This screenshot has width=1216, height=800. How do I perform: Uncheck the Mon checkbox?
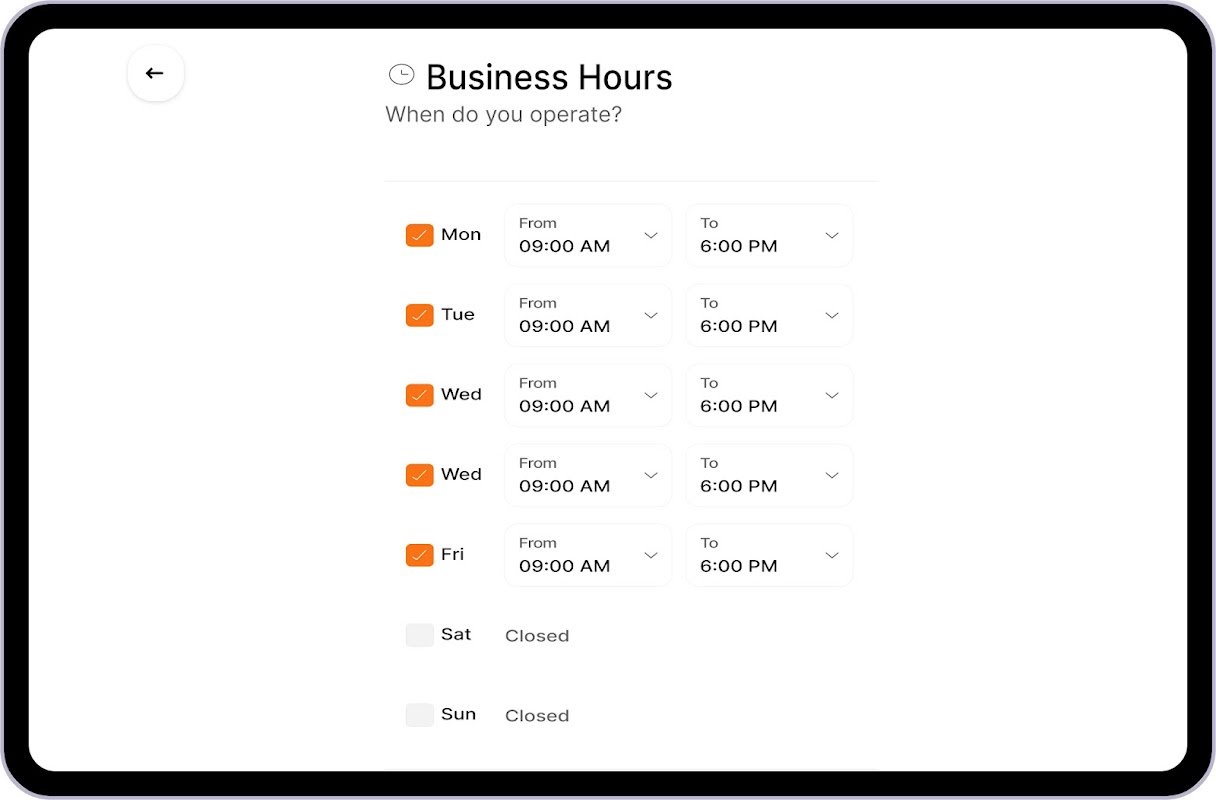[x=419, y=235]
